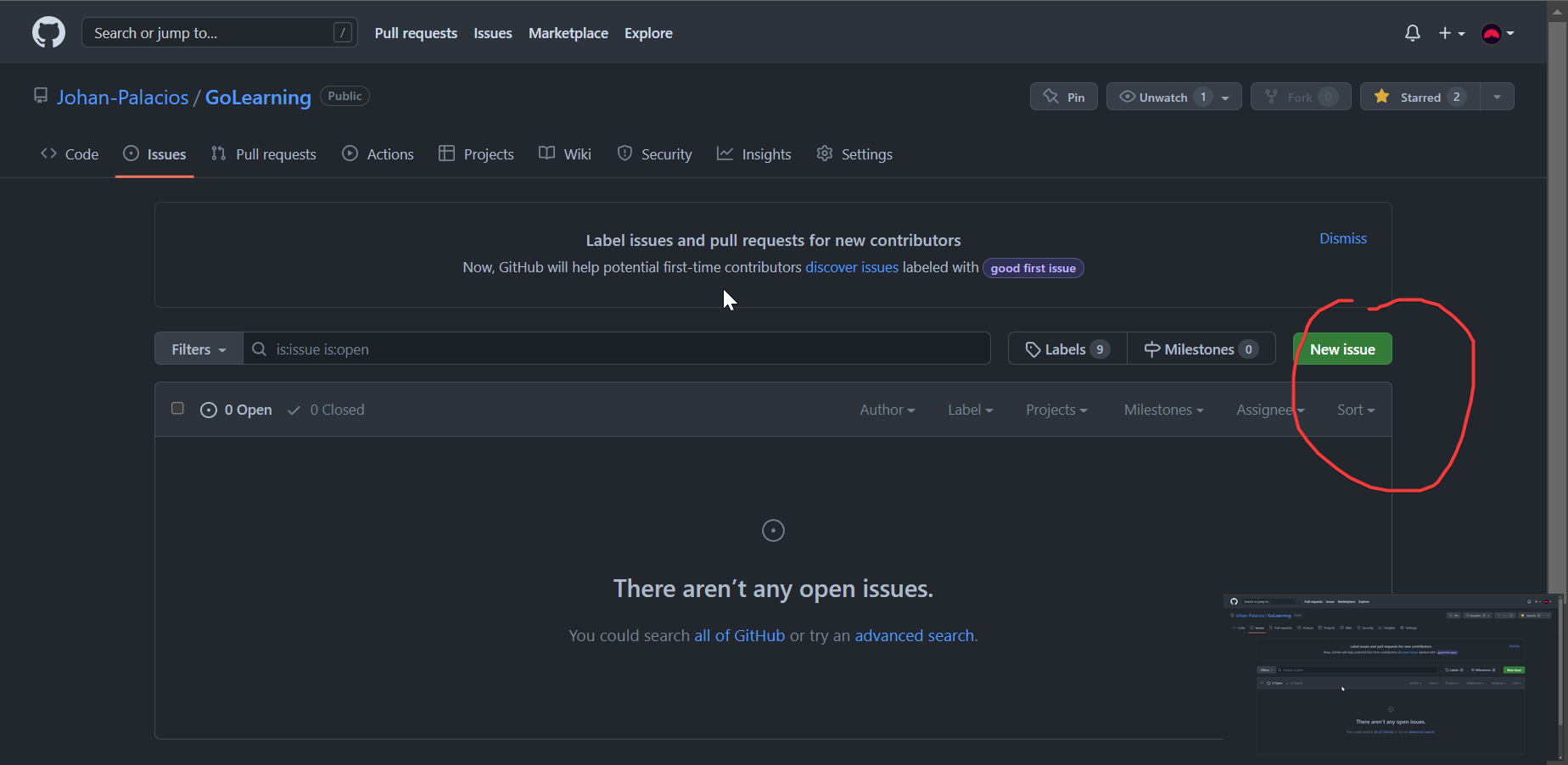Screen dimensions: 1568x765
Task: Open the user avatar menu
Action: pos(1498,33)
